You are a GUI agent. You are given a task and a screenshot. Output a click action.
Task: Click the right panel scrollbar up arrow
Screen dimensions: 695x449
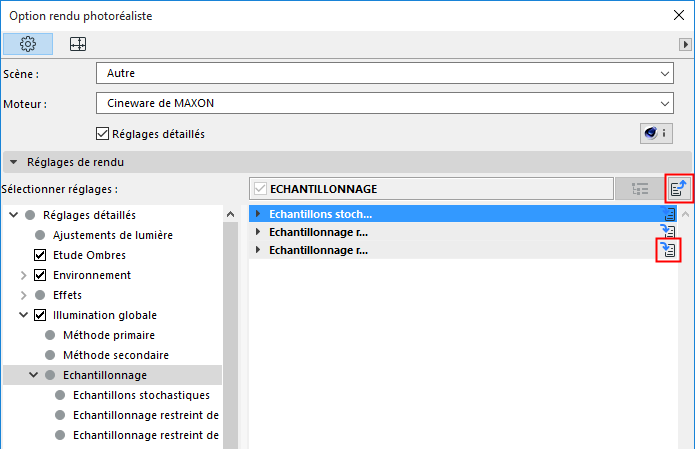686,215
